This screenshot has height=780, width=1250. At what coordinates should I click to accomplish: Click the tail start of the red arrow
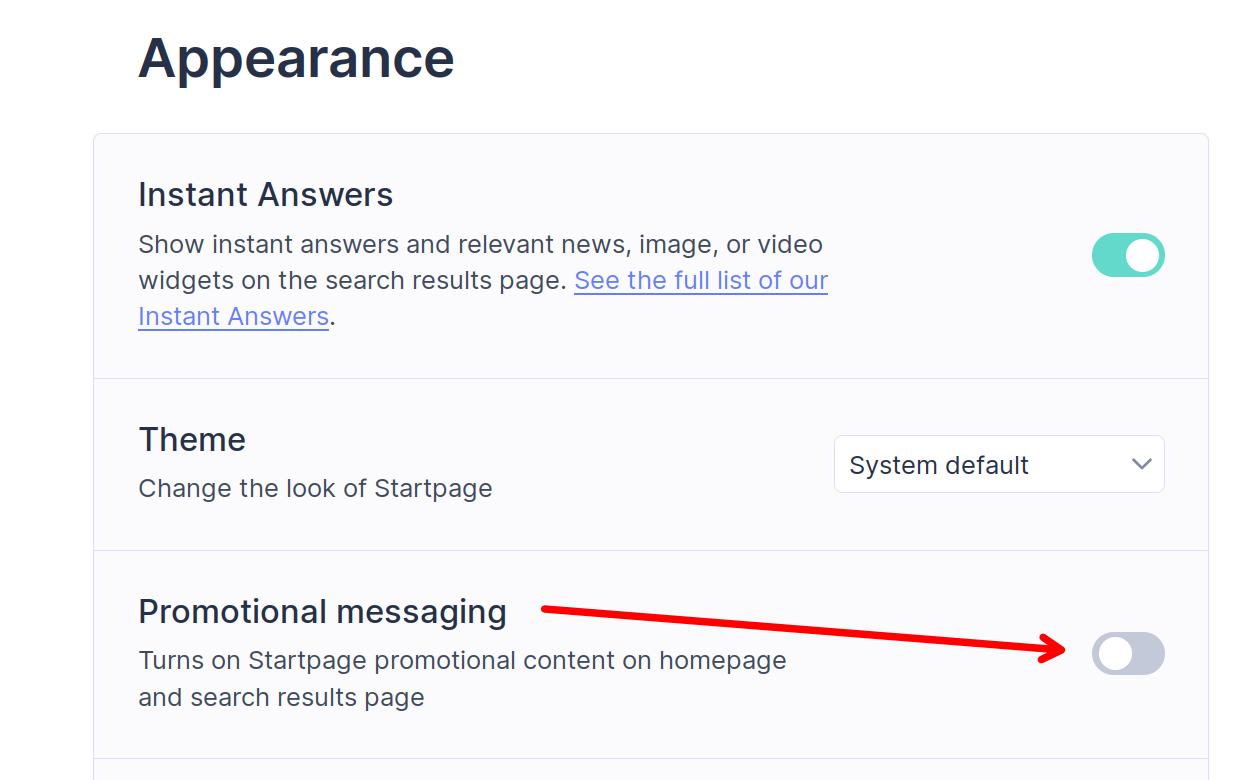pos(545,608)
